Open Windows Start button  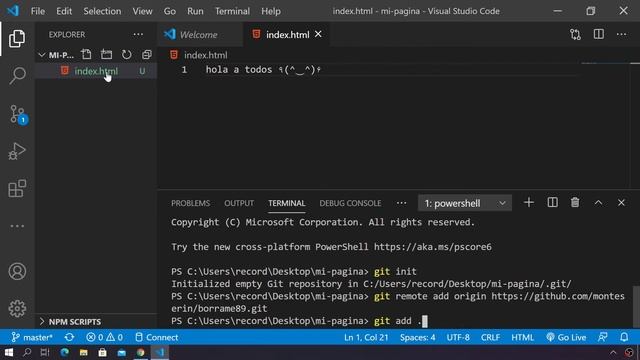click(x=9, y=352)
